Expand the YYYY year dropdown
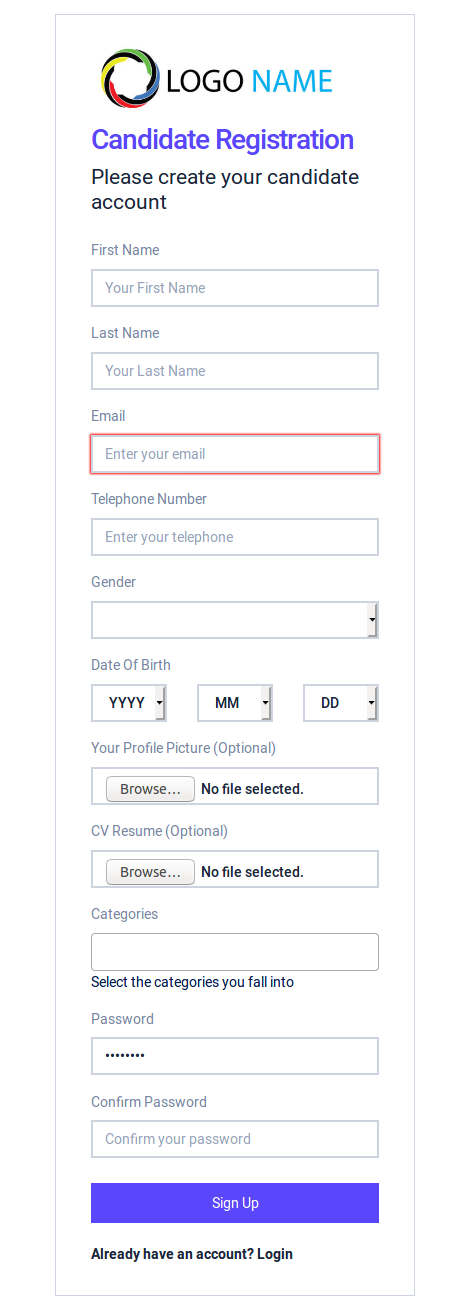The height and width of the screenshot is (1310, 474). [129, 703]
